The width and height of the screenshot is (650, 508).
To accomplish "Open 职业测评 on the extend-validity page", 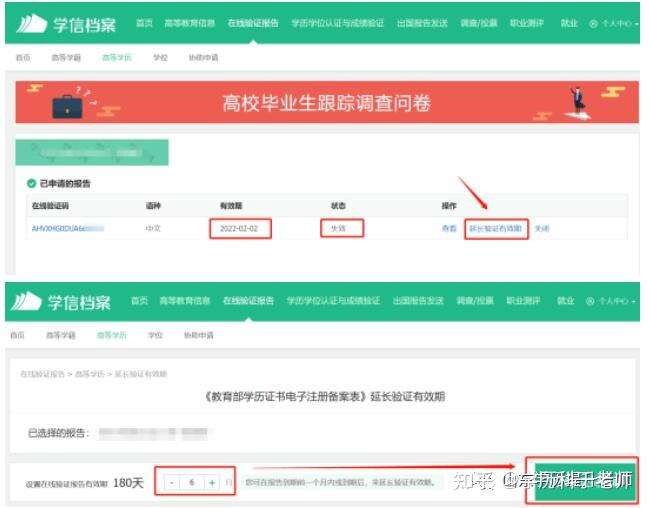I will [x=523, y=301].
